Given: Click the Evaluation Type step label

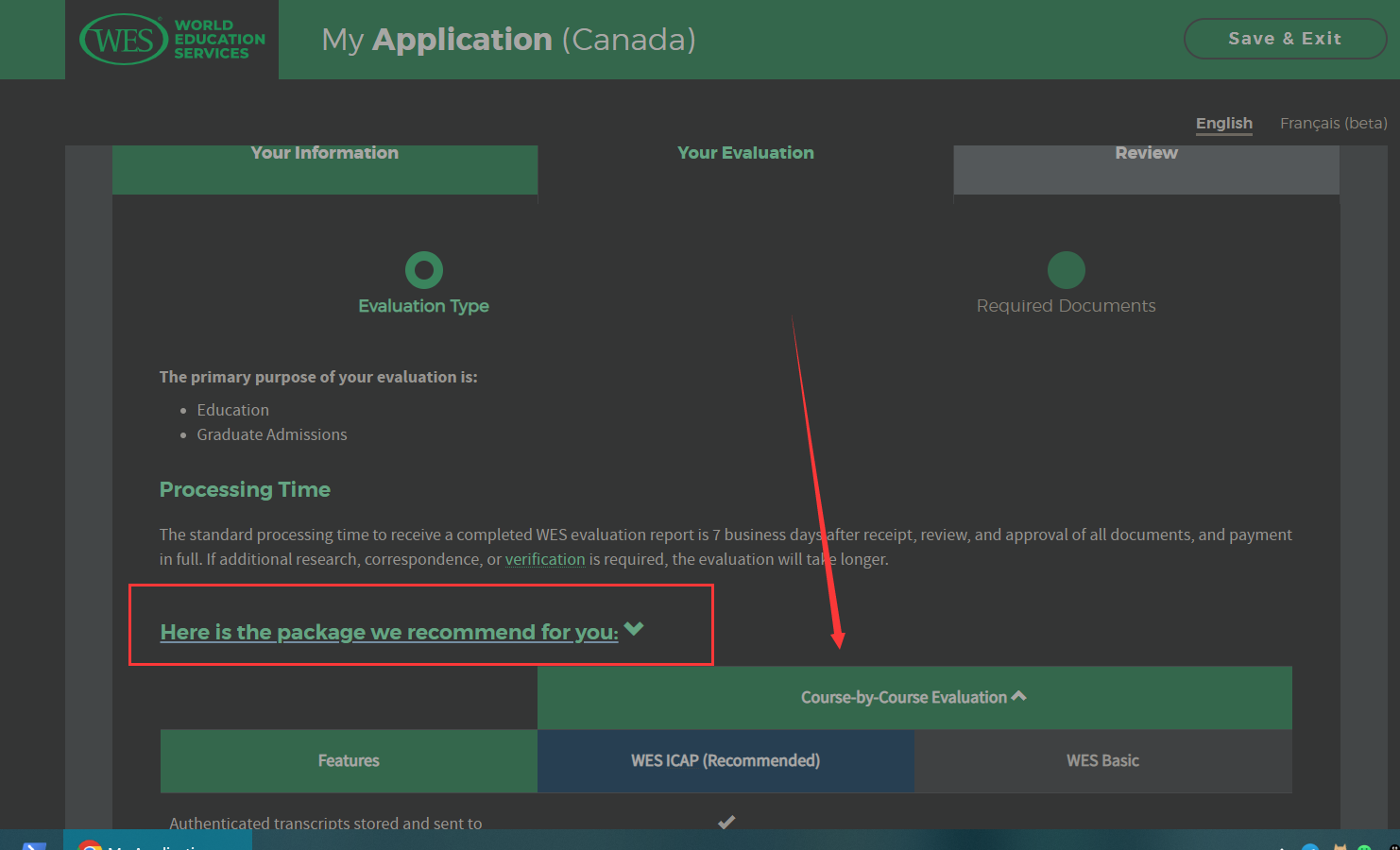Looking at the screenshot, I should [x=423, y=306].
